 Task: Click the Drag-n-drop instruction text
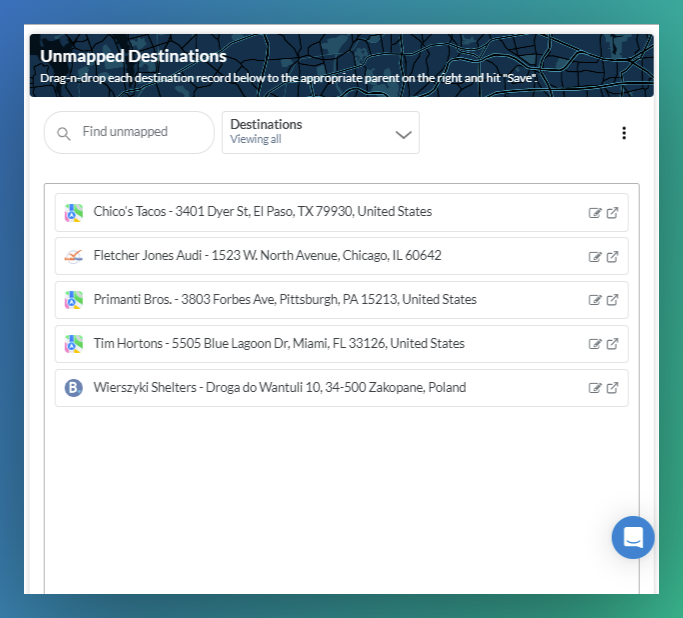click(288, 78)
